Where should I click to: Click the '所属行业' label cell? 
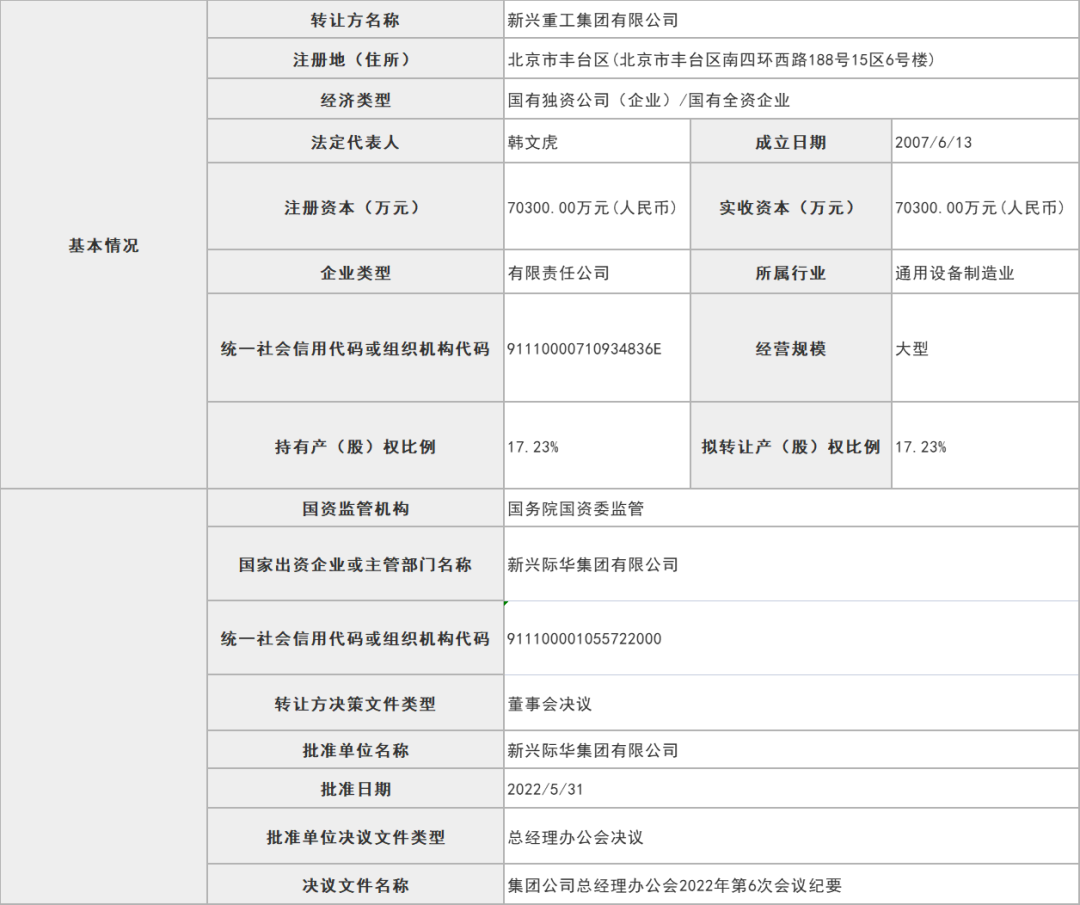coord(791,272)
